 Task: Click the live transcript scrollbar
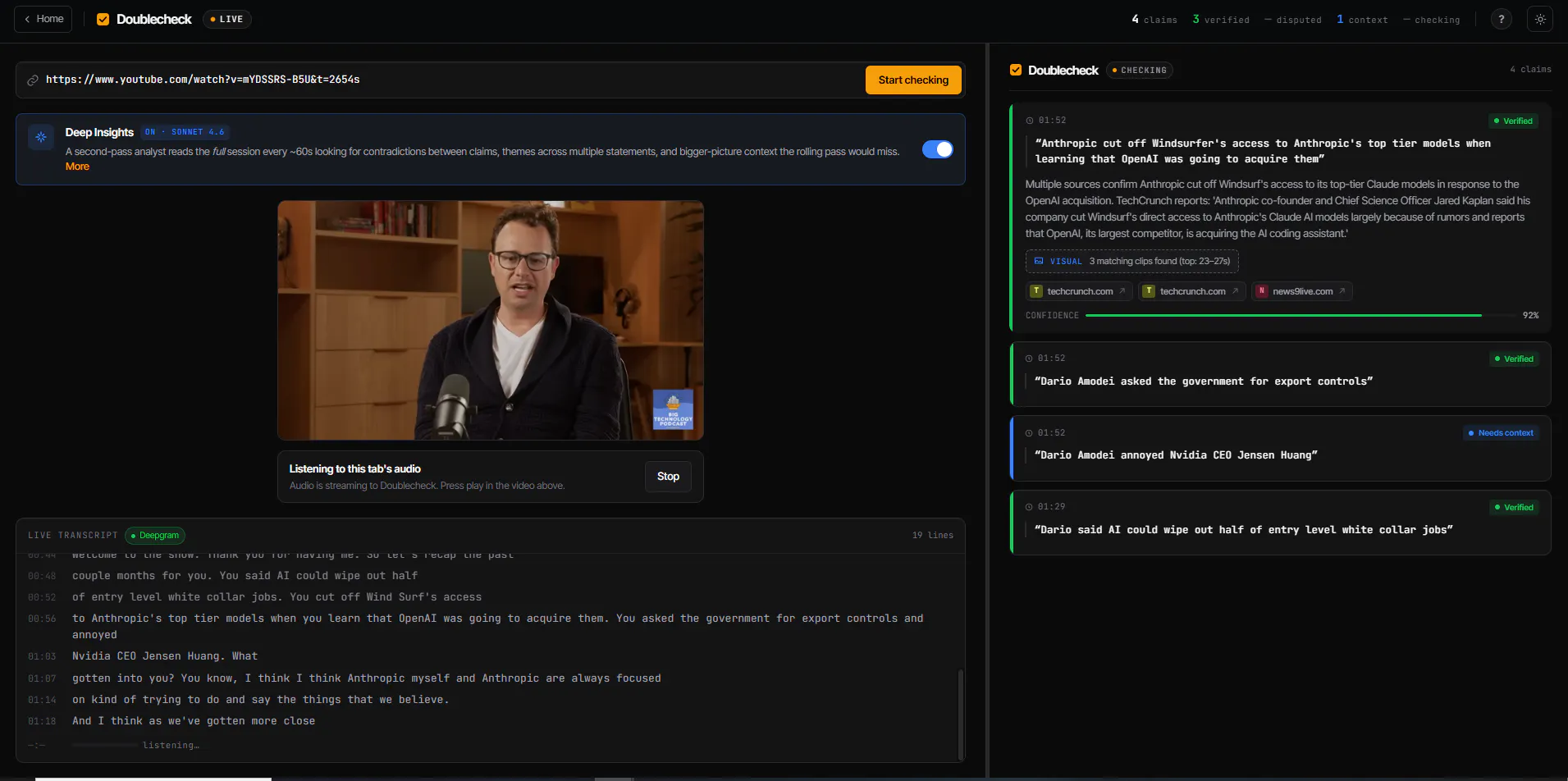tap(961, 715)
